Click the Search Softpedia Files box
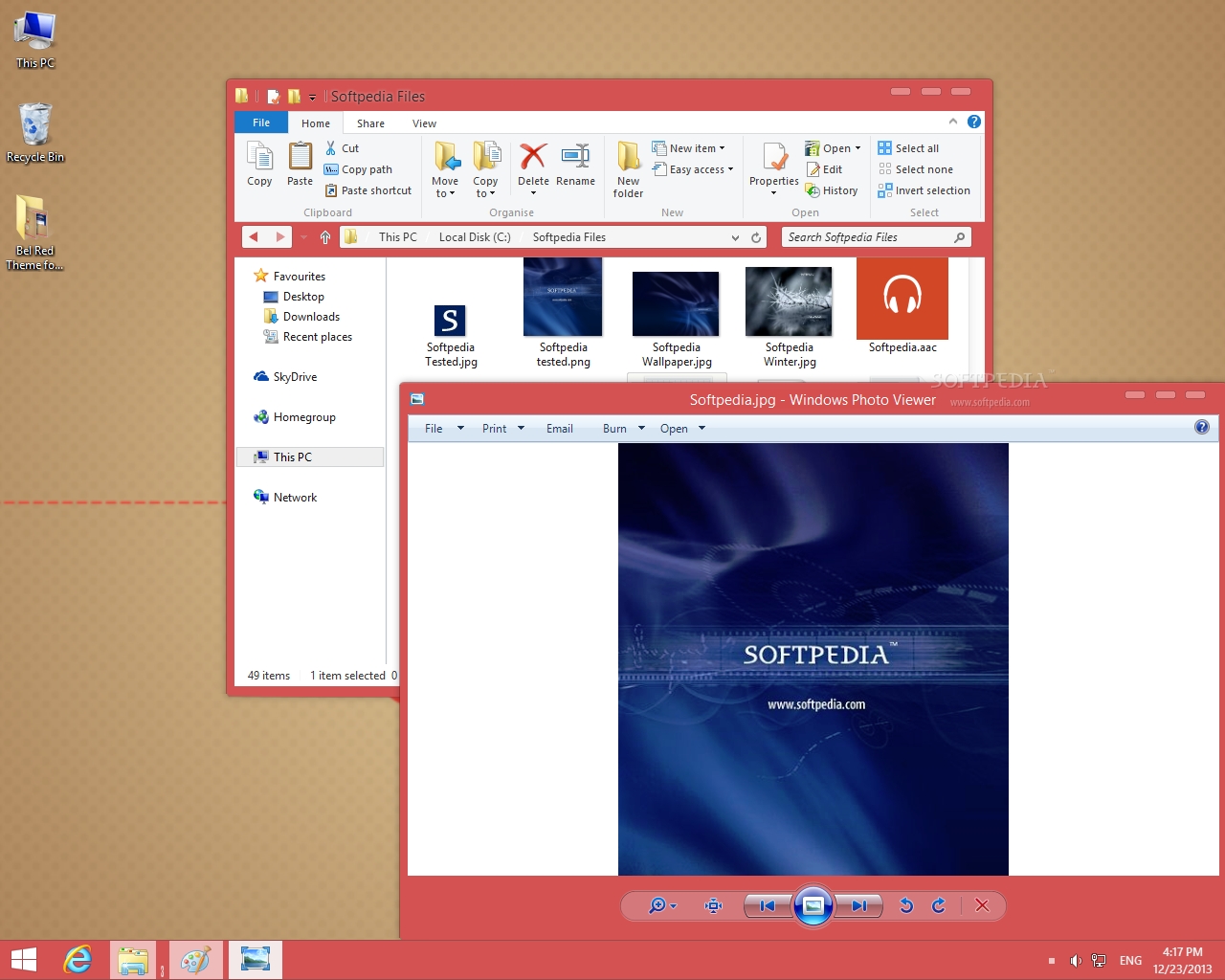 [876, 237]
